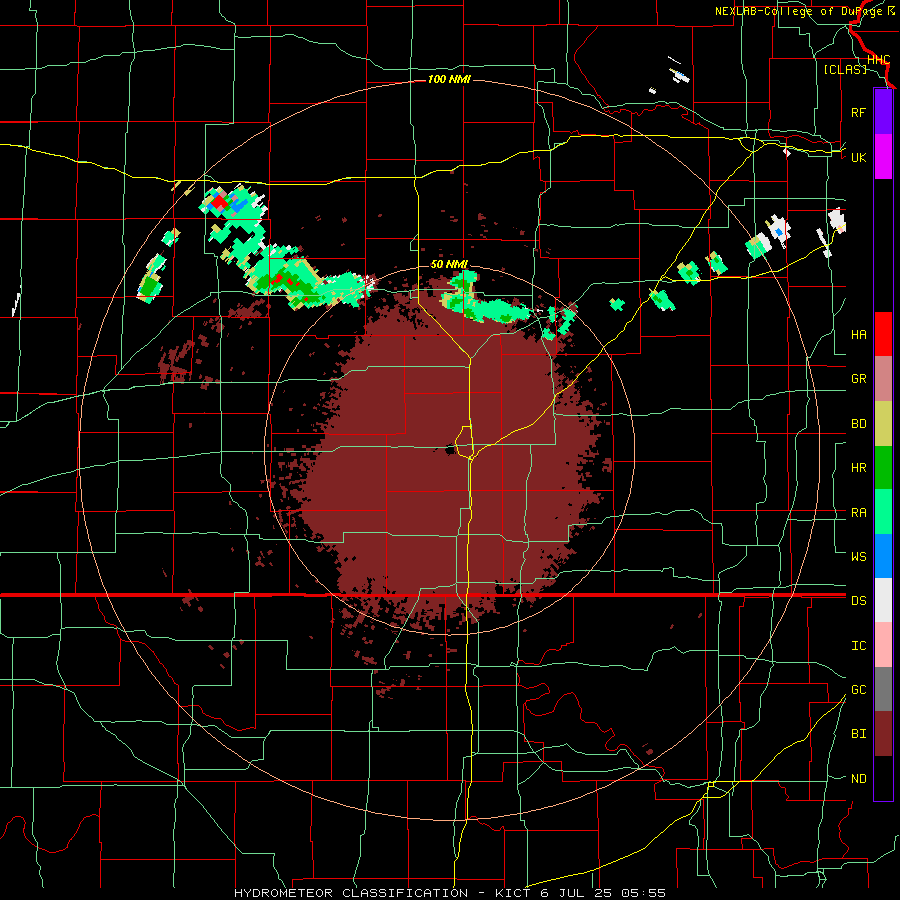The height and width of the screenshot is (900, 900).
Task: Click the HA legend label
Action: 858,334
